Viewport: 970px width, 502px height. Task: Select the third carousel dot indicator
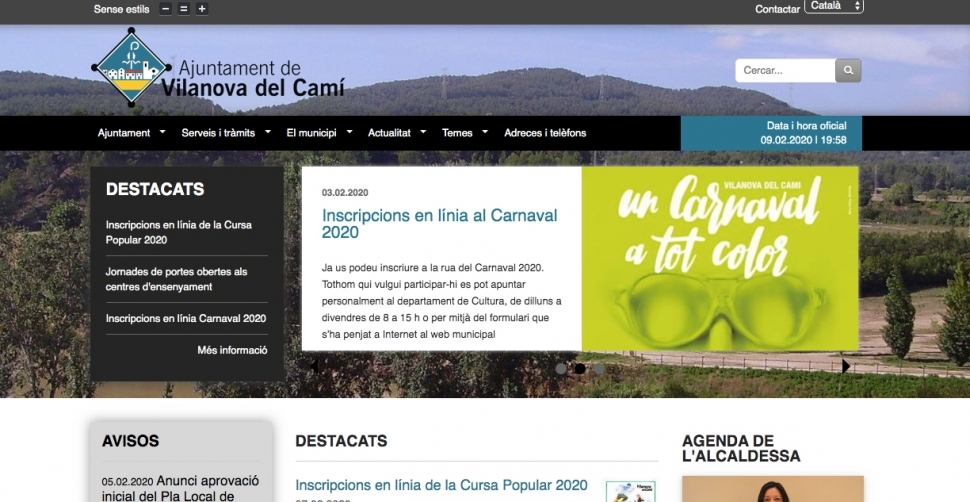[x=599, y=368]
